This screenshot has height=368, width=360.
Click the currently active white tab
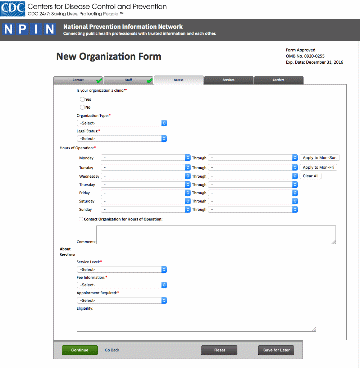[179, 80]
